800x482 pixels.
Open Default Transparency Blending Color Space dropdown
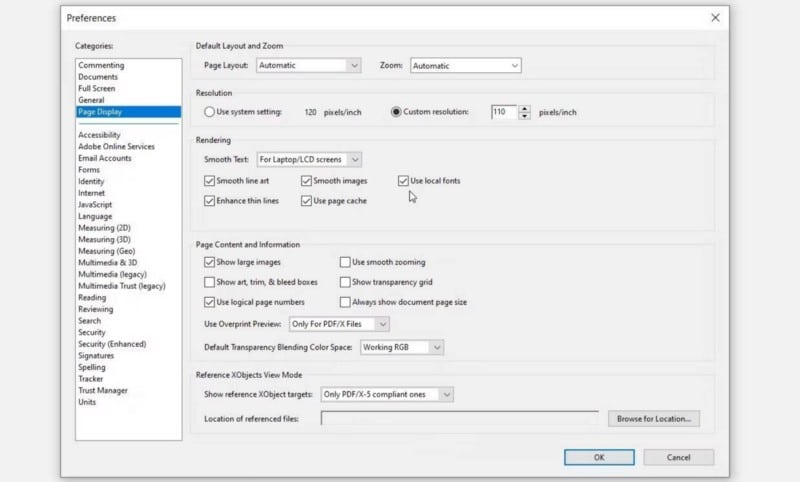coord(402,347)
